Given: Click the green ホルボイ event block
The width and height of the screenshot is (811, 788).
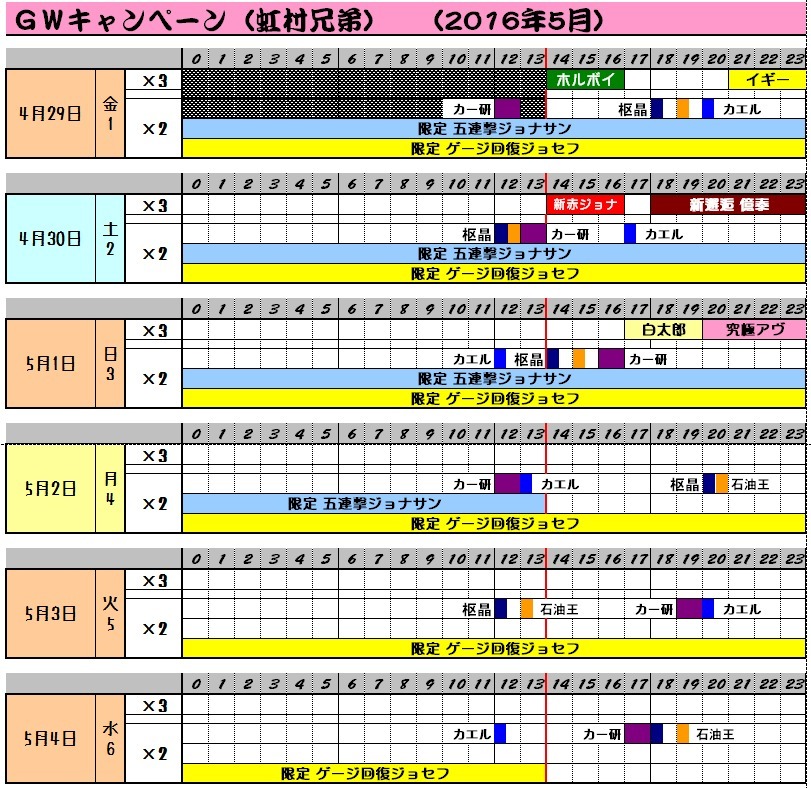Looking at the screenshot, I should tap(585, 80).
